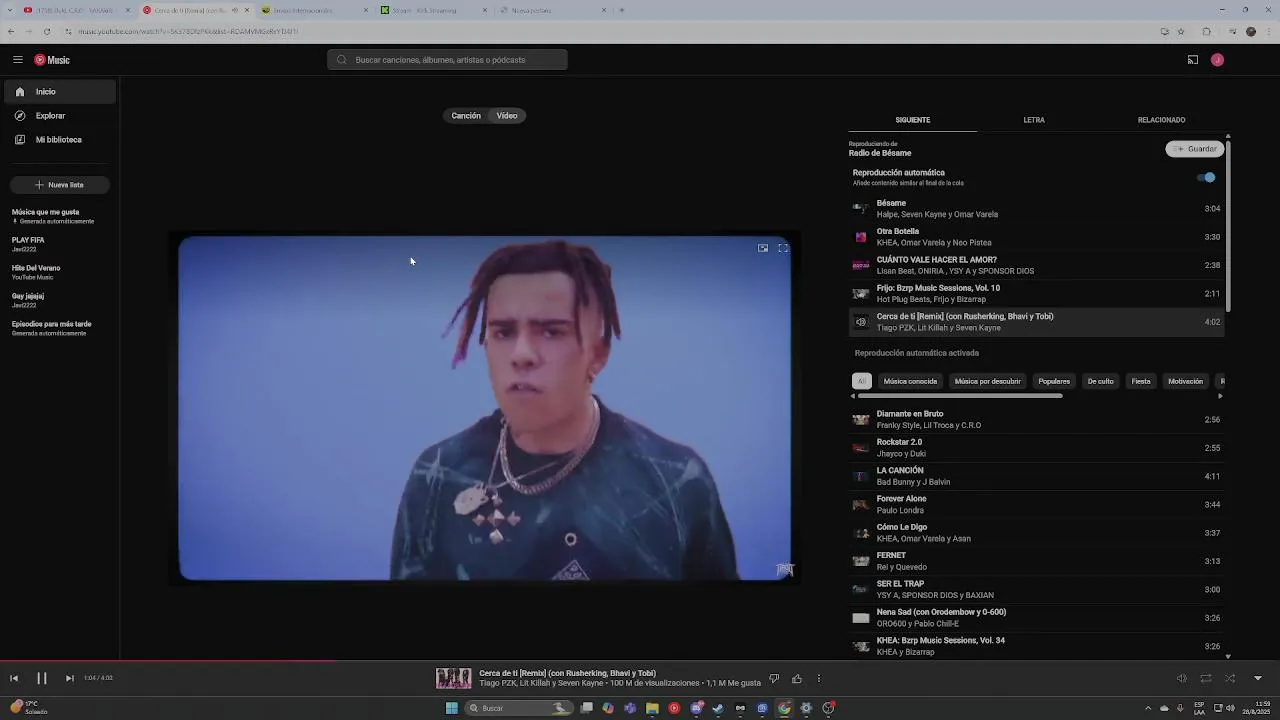The width and height of the screenshot is (1280, 720).
Task: Open Explorar in sidebar
Action: [60, 116]
